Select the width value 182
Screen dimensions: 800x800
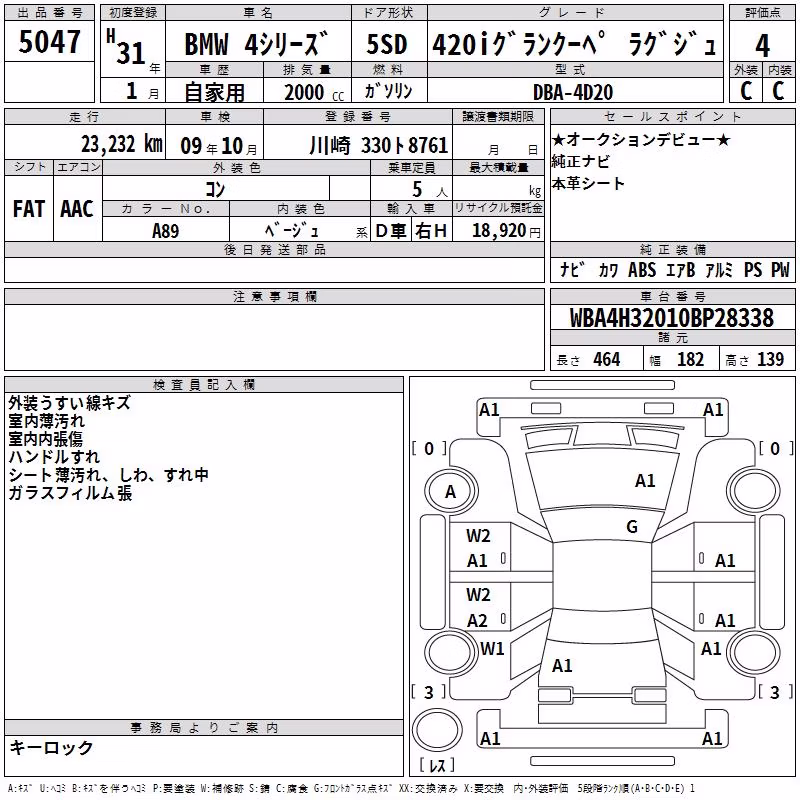pos(690,360)
